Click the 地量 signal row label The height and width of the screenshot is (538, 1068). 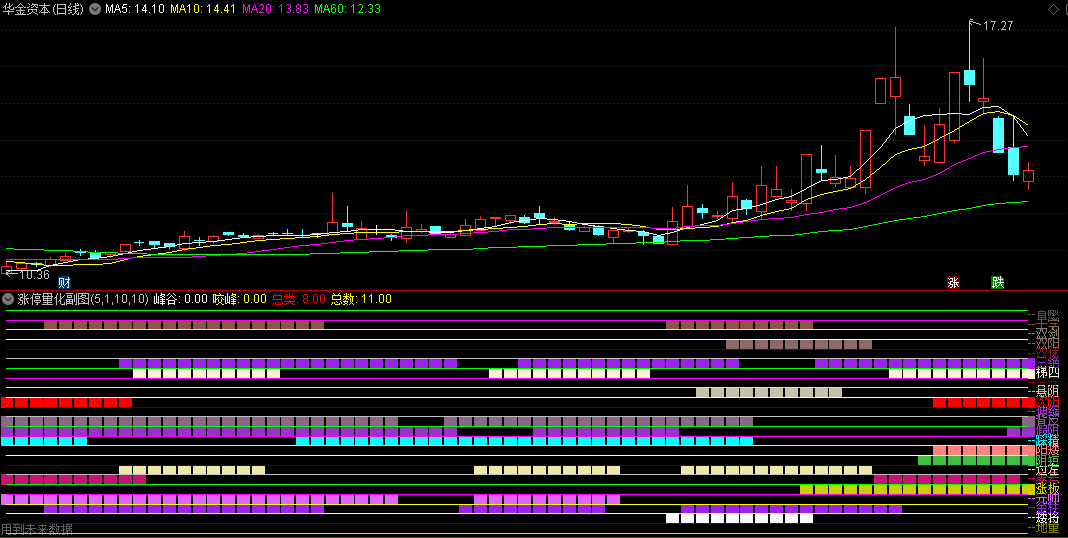coord(1048,528)
